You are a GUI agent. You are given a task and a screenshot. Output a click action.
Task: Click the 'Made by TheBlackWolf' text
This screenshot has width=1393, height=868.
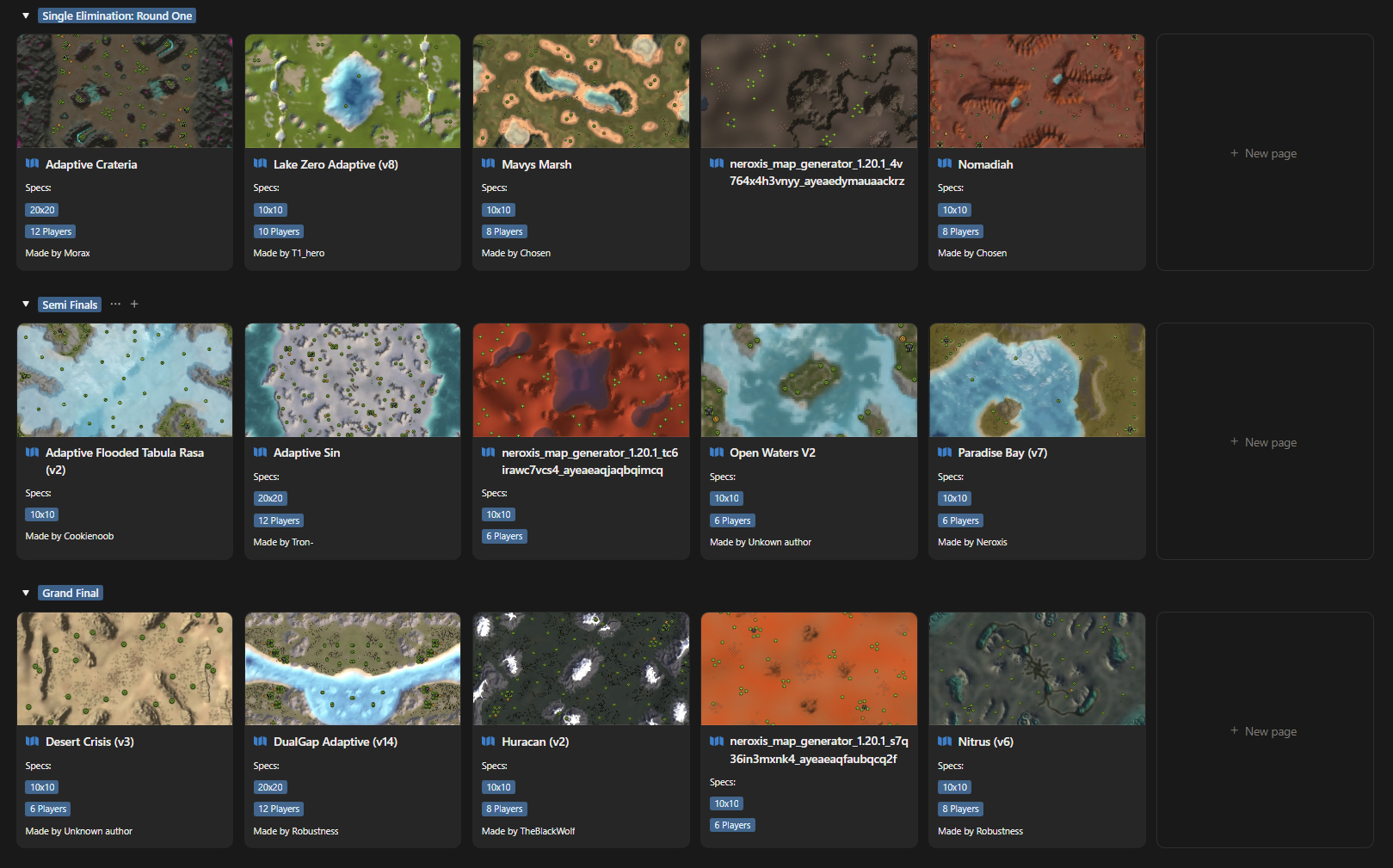pyautogui.click(x=528, y=831)
